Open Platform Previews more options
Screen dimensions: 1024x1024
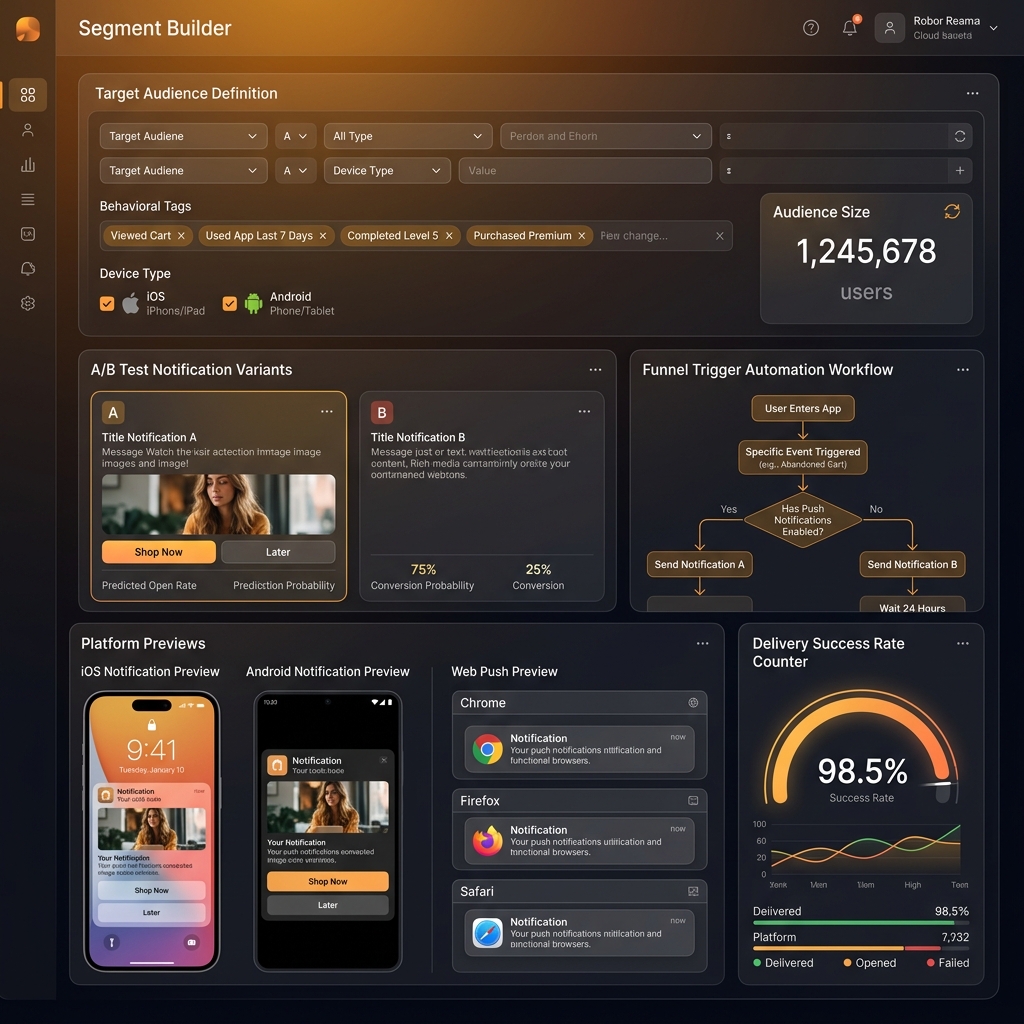(702, 643)
